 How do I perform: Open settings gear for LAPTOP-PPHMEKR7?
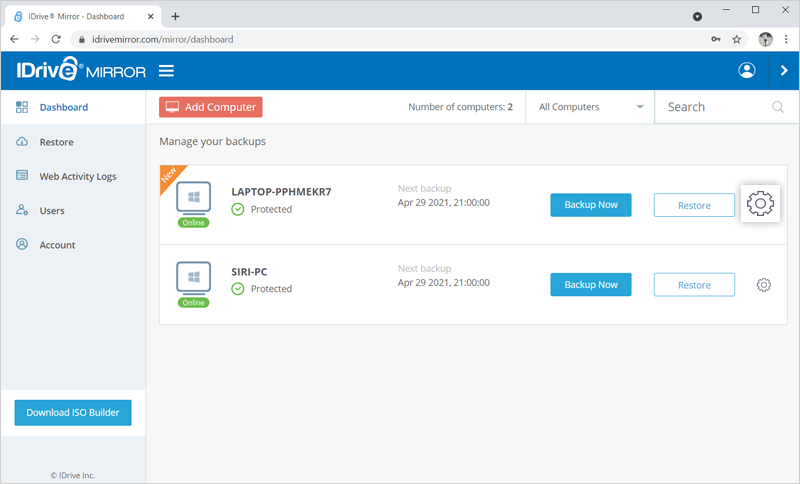760,203
